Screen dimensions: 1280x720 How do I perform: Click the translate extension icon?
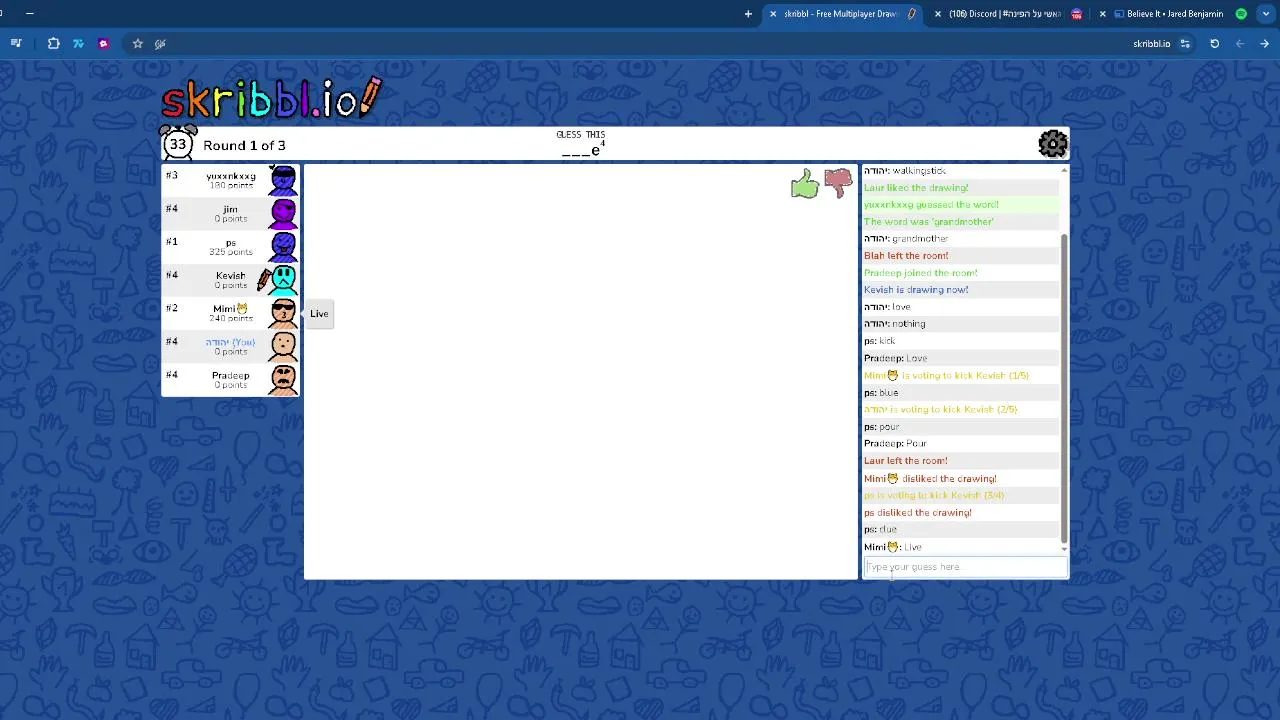(78, 43)
